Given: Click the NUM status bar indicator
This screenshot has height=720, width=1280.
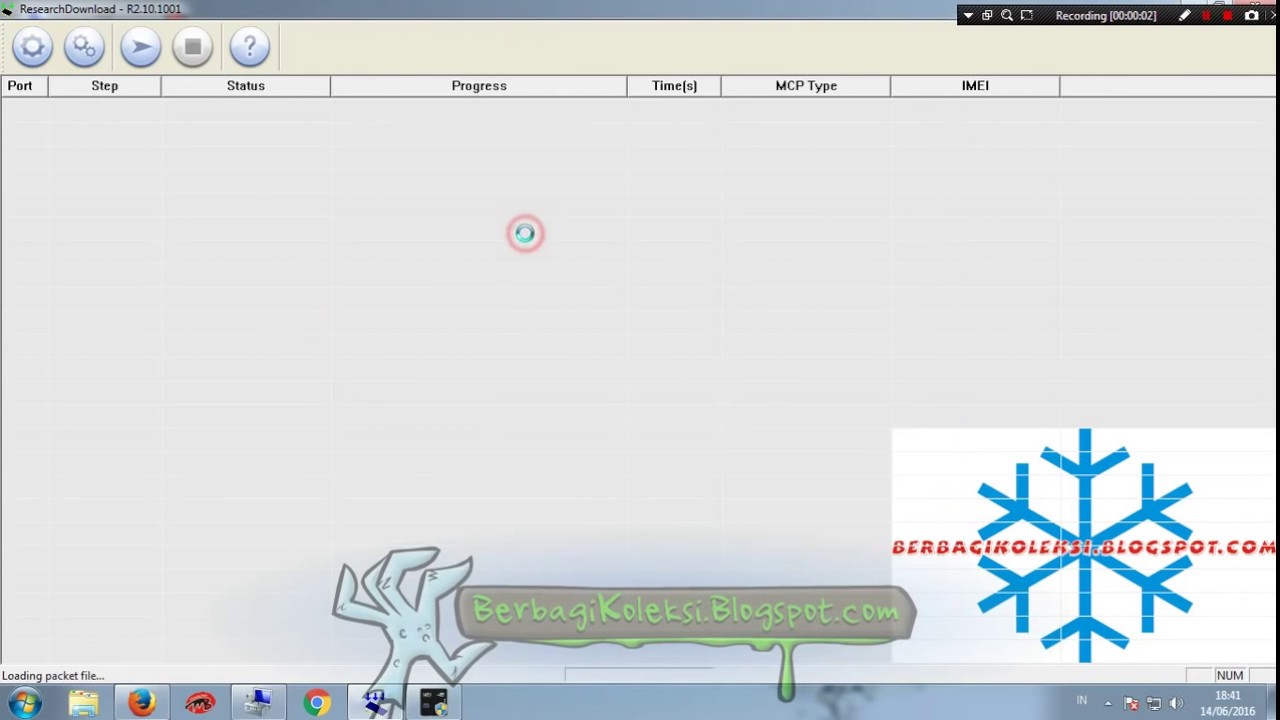Looking at the screenshot, I should pos(1230,675).
